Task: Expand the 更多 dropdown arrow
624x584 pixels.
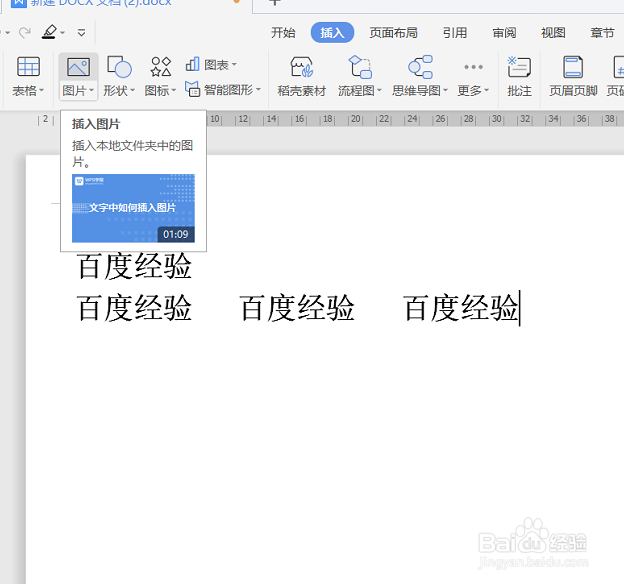Action: tap(486, 90)
